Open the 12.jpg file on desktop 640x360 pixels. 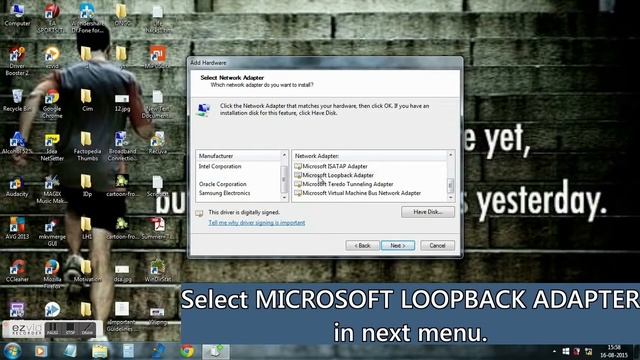(x=122, y=103)
